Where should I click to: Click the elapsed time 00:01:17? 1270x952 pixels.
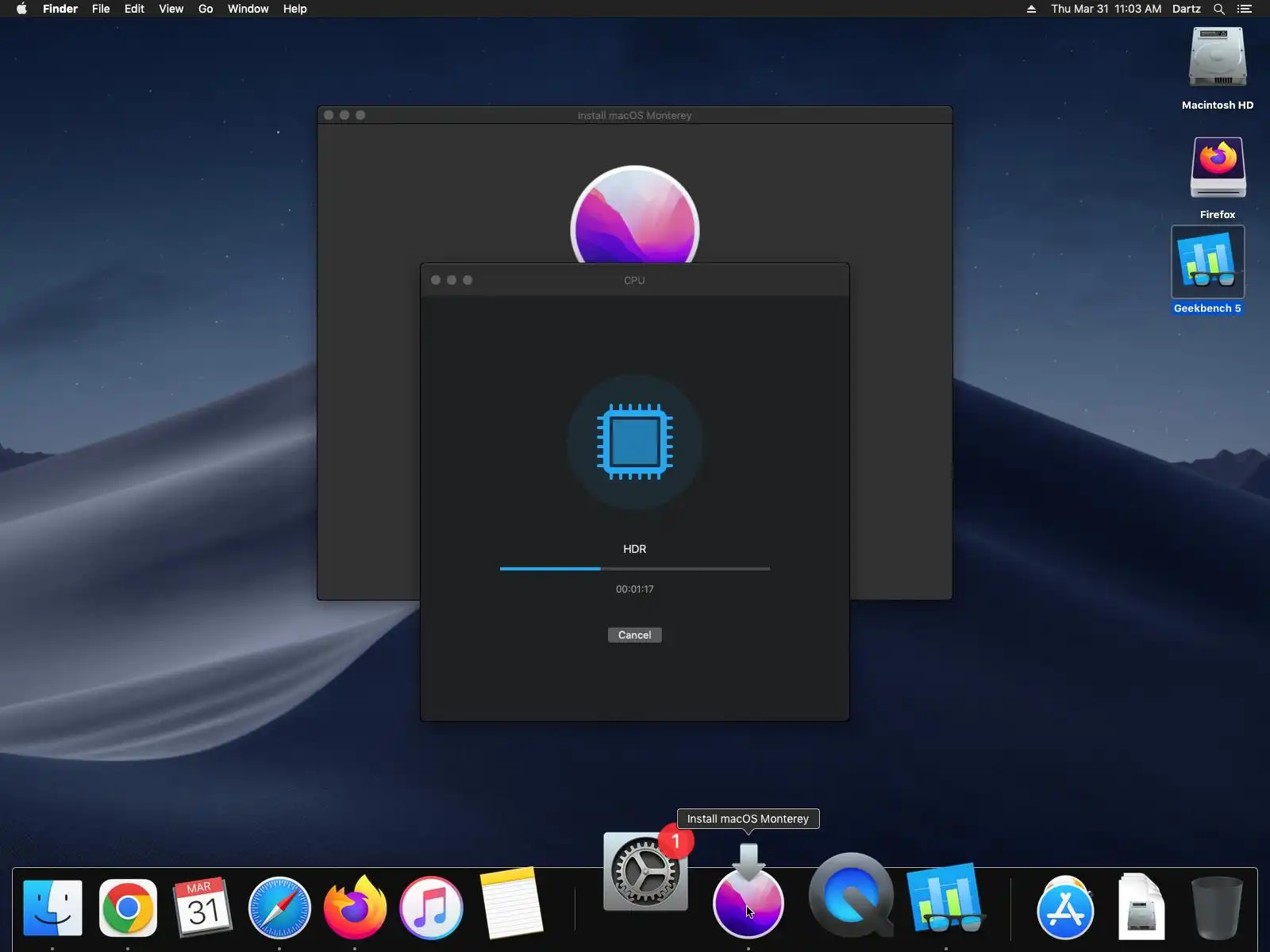(635, 589)
